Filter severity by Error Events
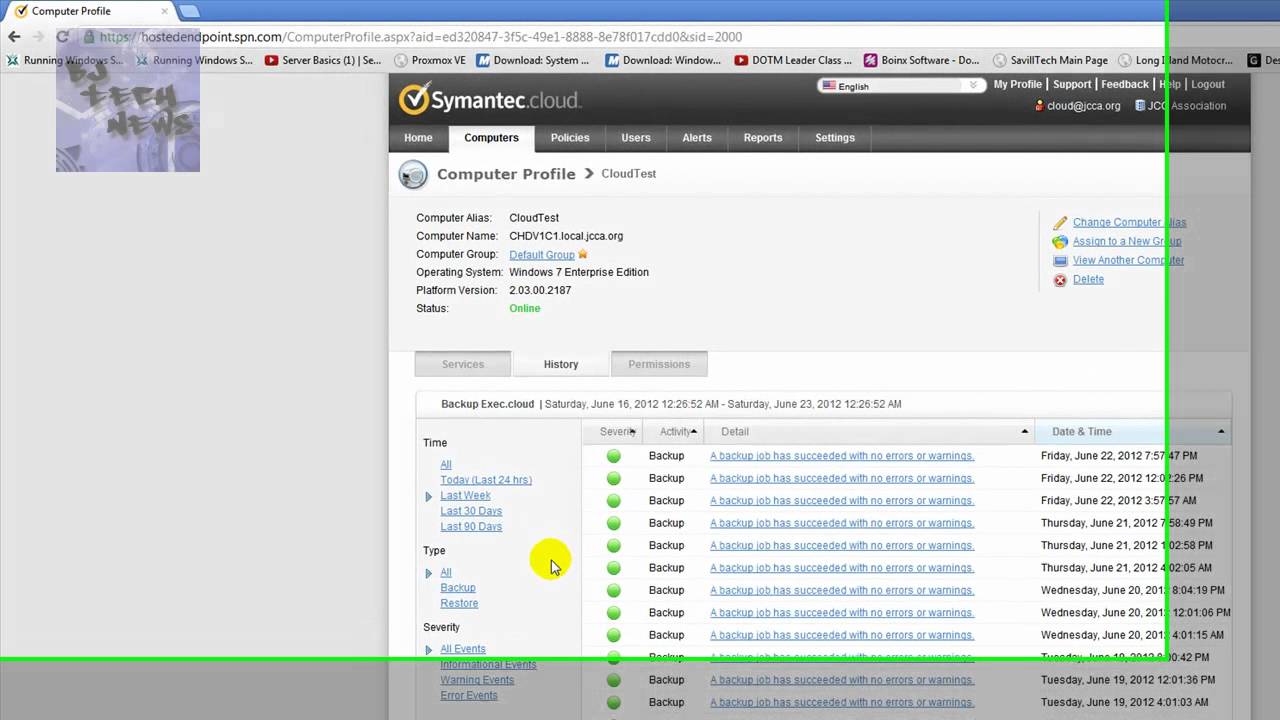This screenshot has height=720, width=1280. [469, 696]
